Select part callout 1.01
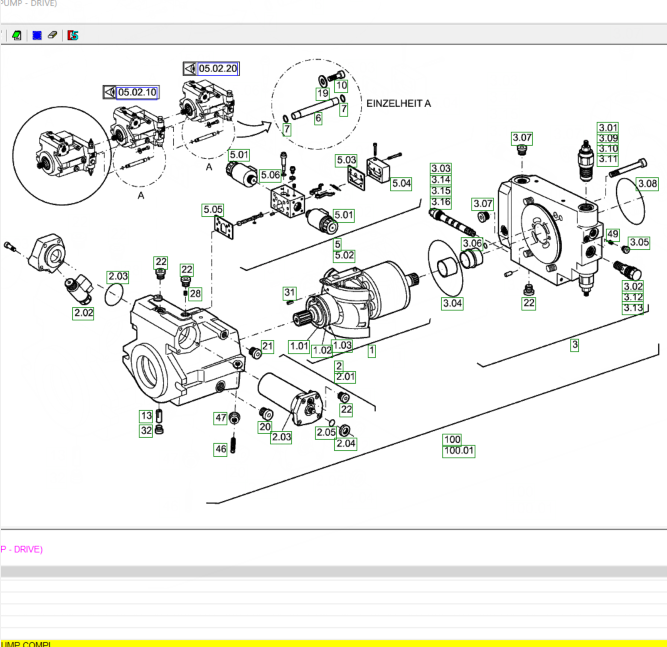Viewport: 667px width, 647px height. click(299, 346)
